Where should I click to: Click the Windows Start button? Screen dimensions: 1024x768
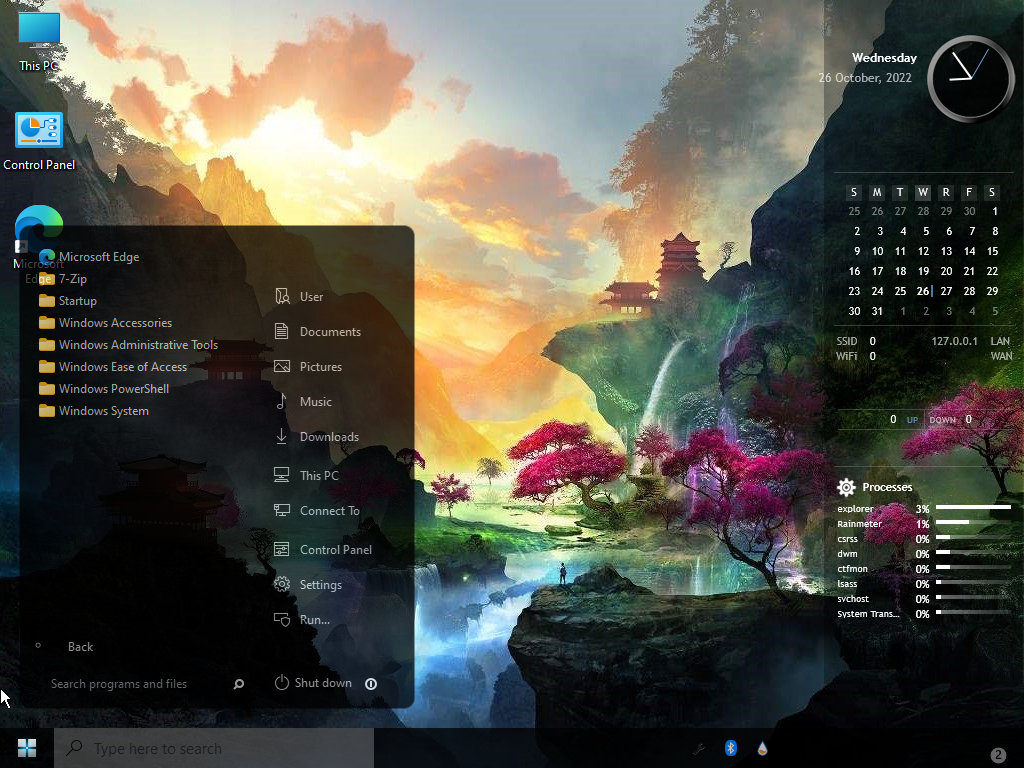coord(27,748)
